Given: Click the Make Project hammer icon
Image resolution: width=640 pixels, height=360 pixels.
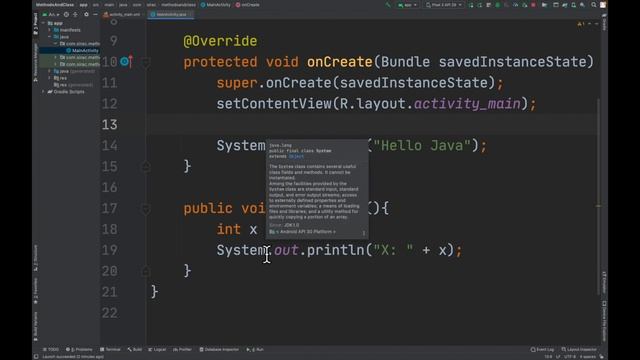Looking at the screenshot, I should tap(388, 5).
